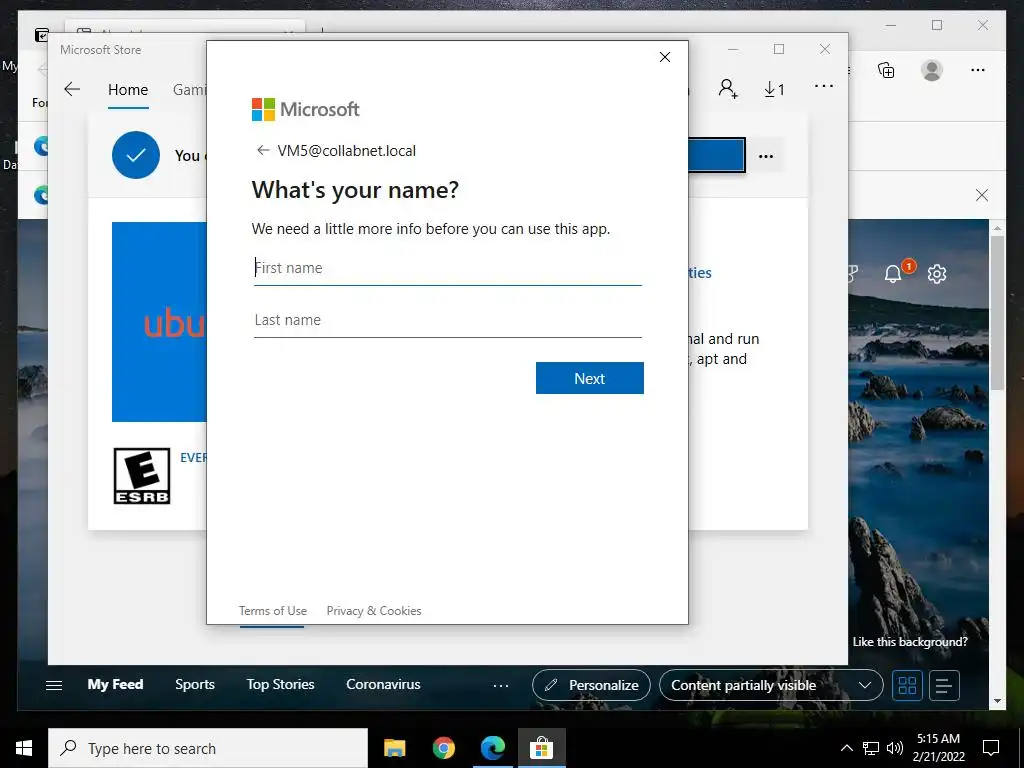Close the Microsoft sign-in dialog

click(x=665, y=57)
